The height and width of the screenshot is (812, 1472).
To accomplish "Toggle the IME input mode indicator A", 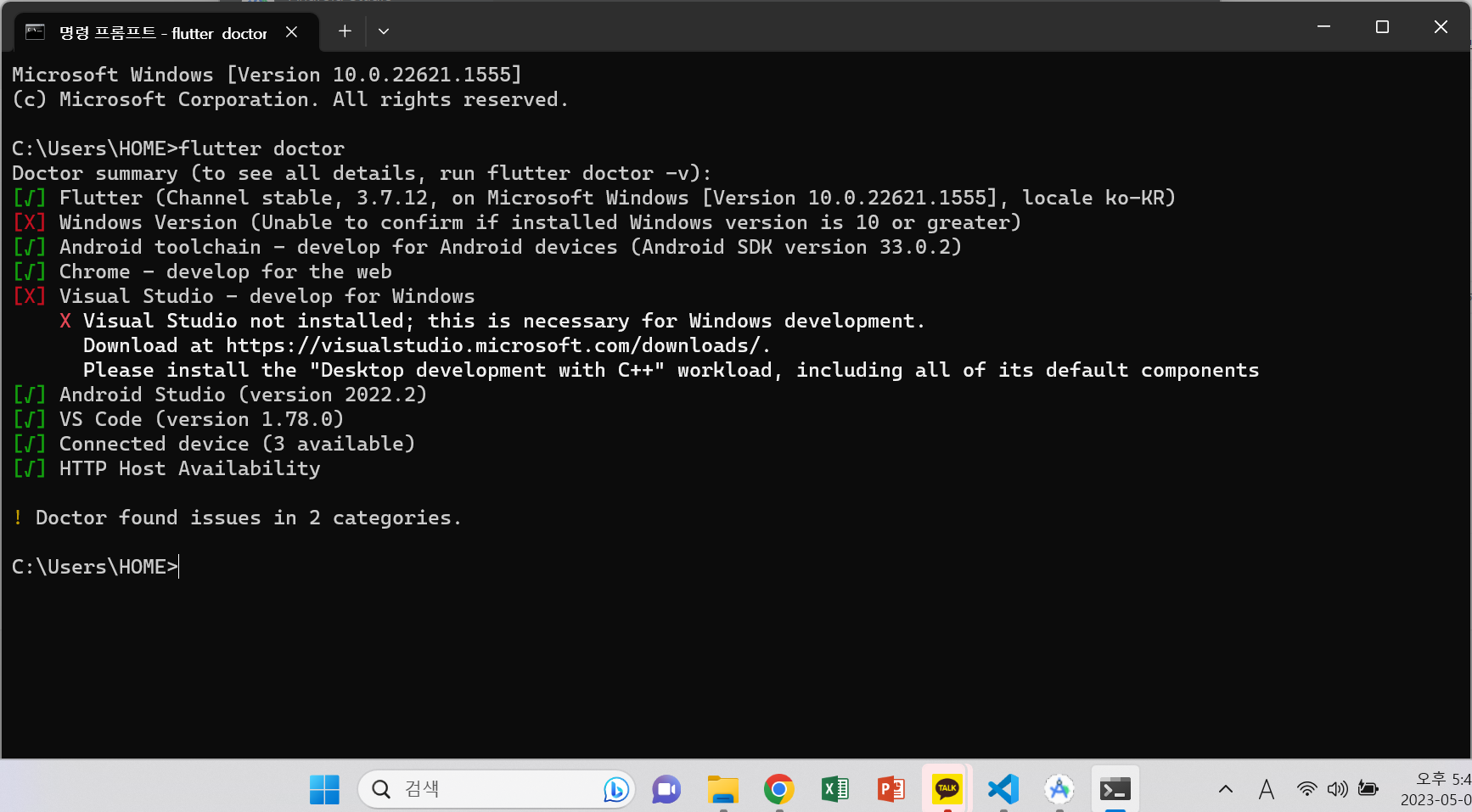I will (1267, 790).
